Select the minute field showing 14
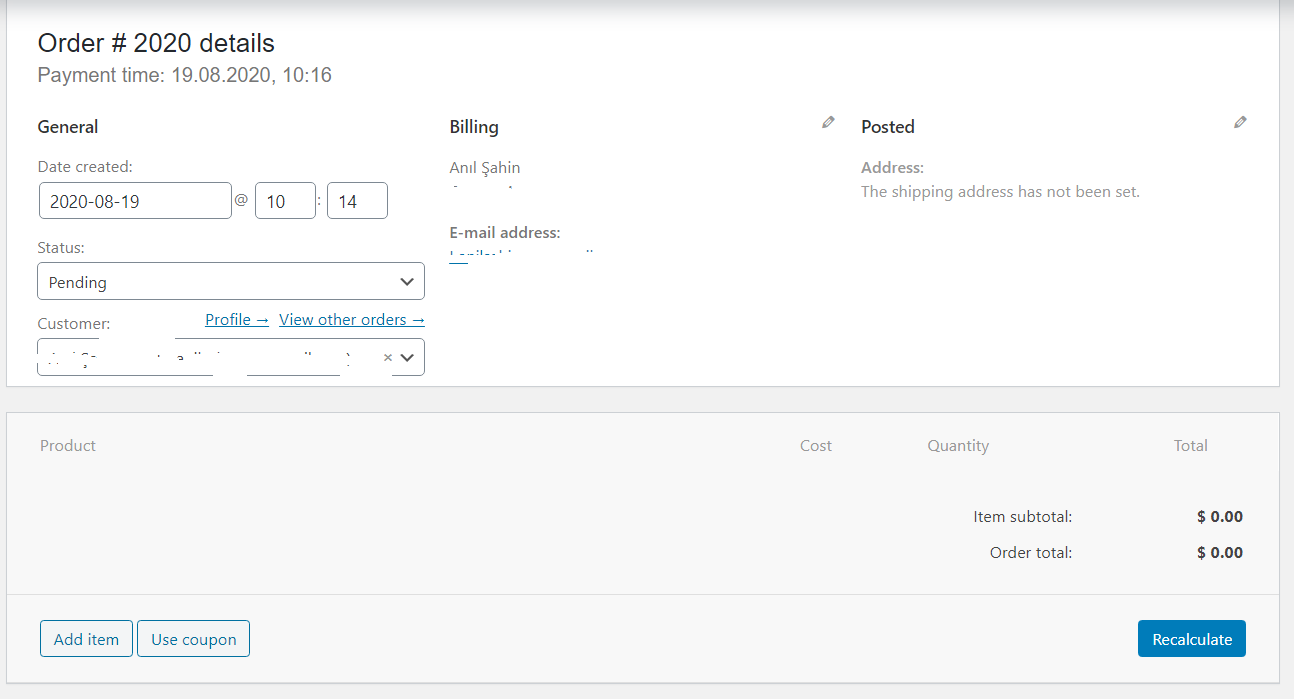Viewport: 1294px width, 699px height. pos(357,200)
